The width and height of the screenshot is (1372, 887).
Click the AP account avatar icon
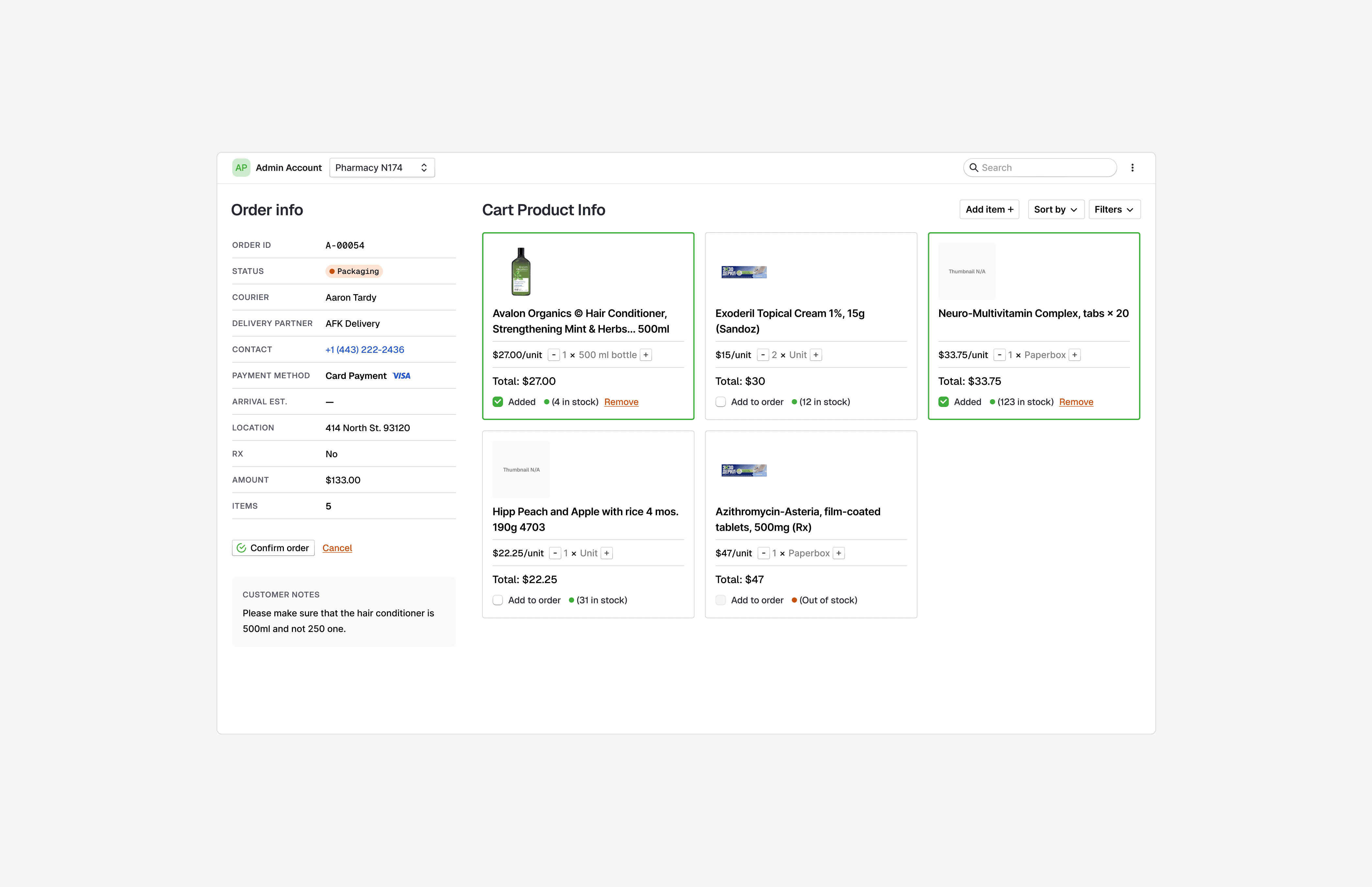point(241,168)
